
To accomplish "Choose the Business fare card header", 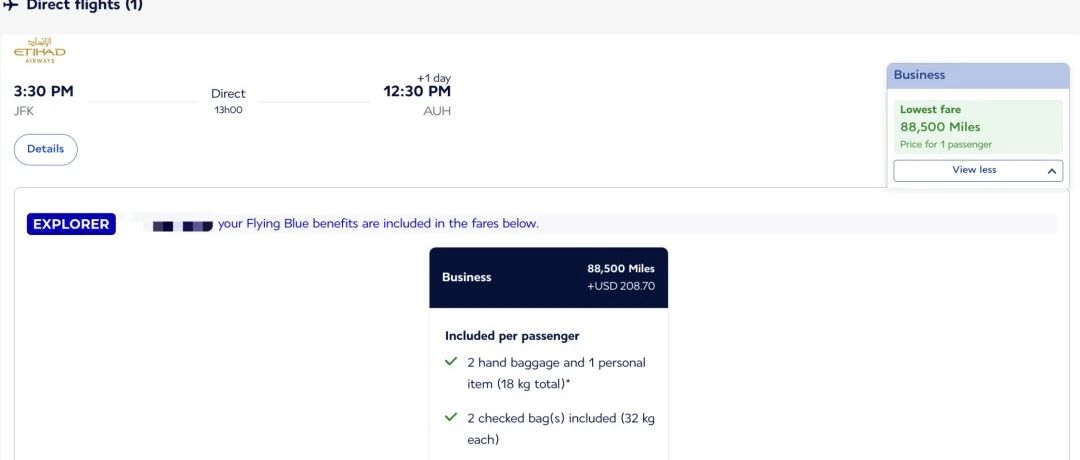I will (548, 277).
